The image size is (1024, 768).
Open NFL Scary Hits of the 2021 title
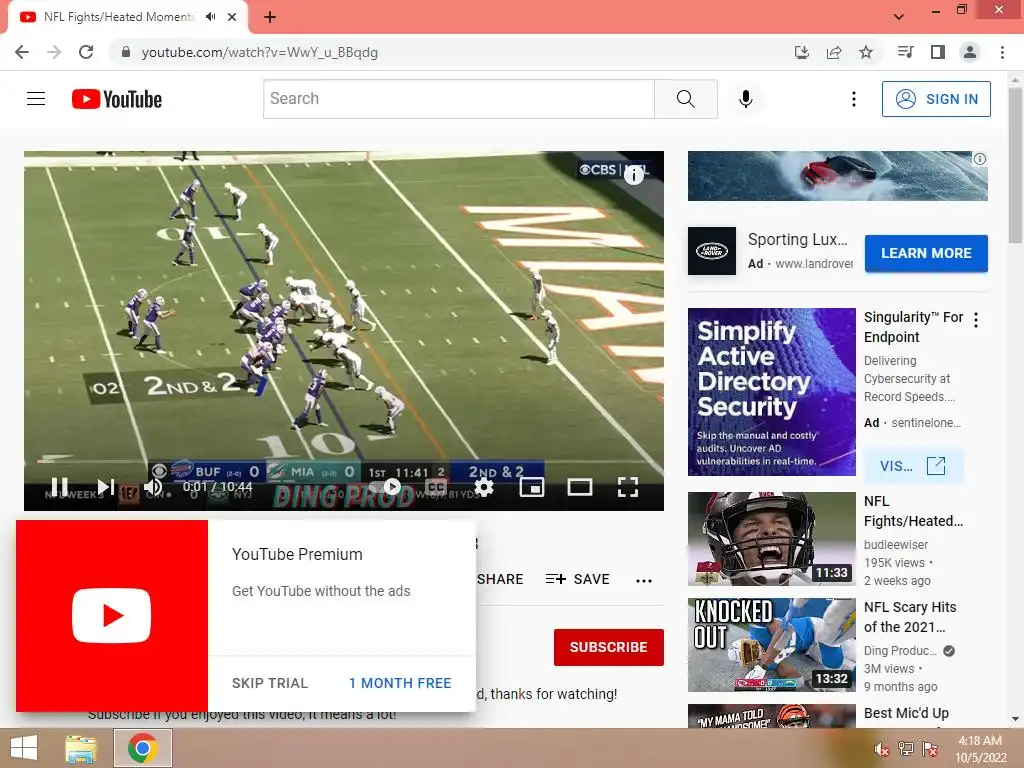(x=910, y=617)
